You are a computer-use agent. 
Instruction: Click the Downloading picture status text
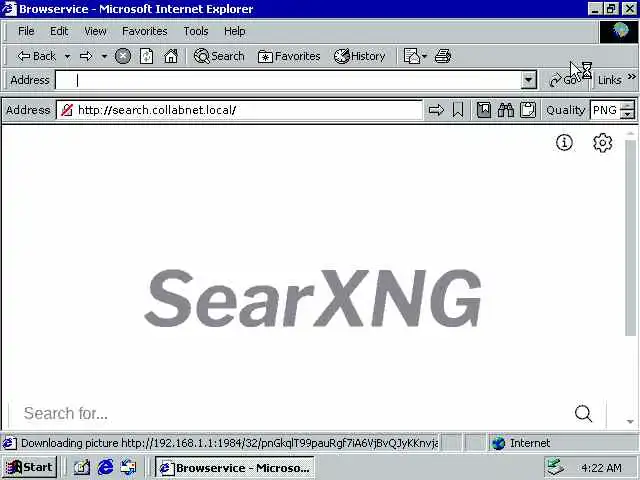pyautogui.click(x=229, y=443)
